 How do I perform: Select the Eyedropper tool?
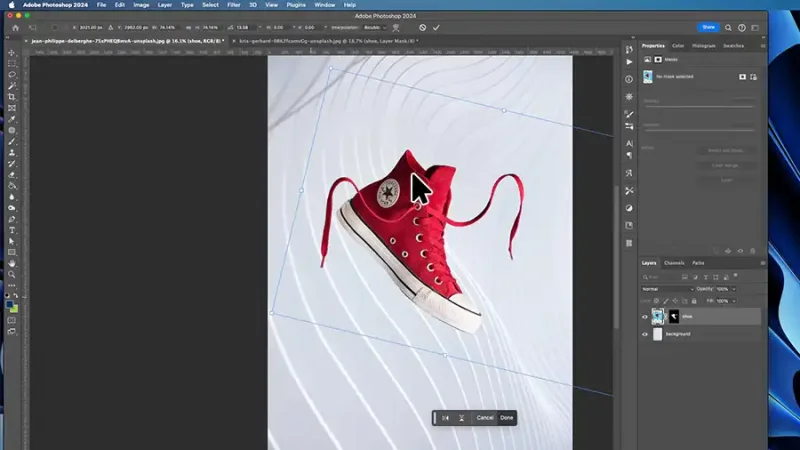click(x=12, y=119)
